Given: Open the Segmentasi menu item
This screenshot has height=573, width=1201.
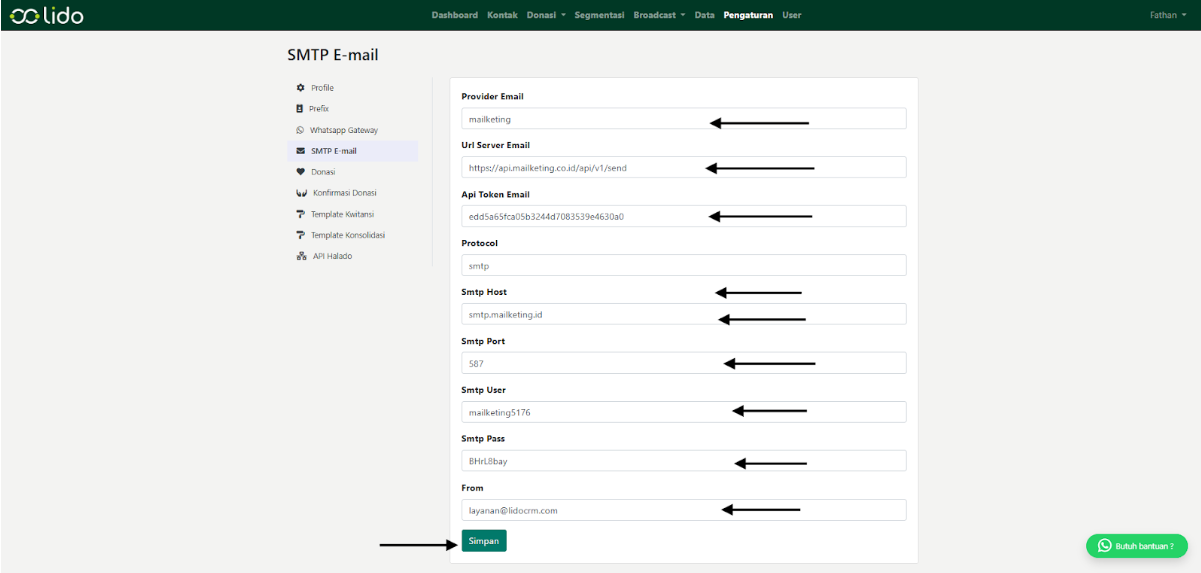Looking at the screenshot, I should pyautogui.click(x=599, y=15).
